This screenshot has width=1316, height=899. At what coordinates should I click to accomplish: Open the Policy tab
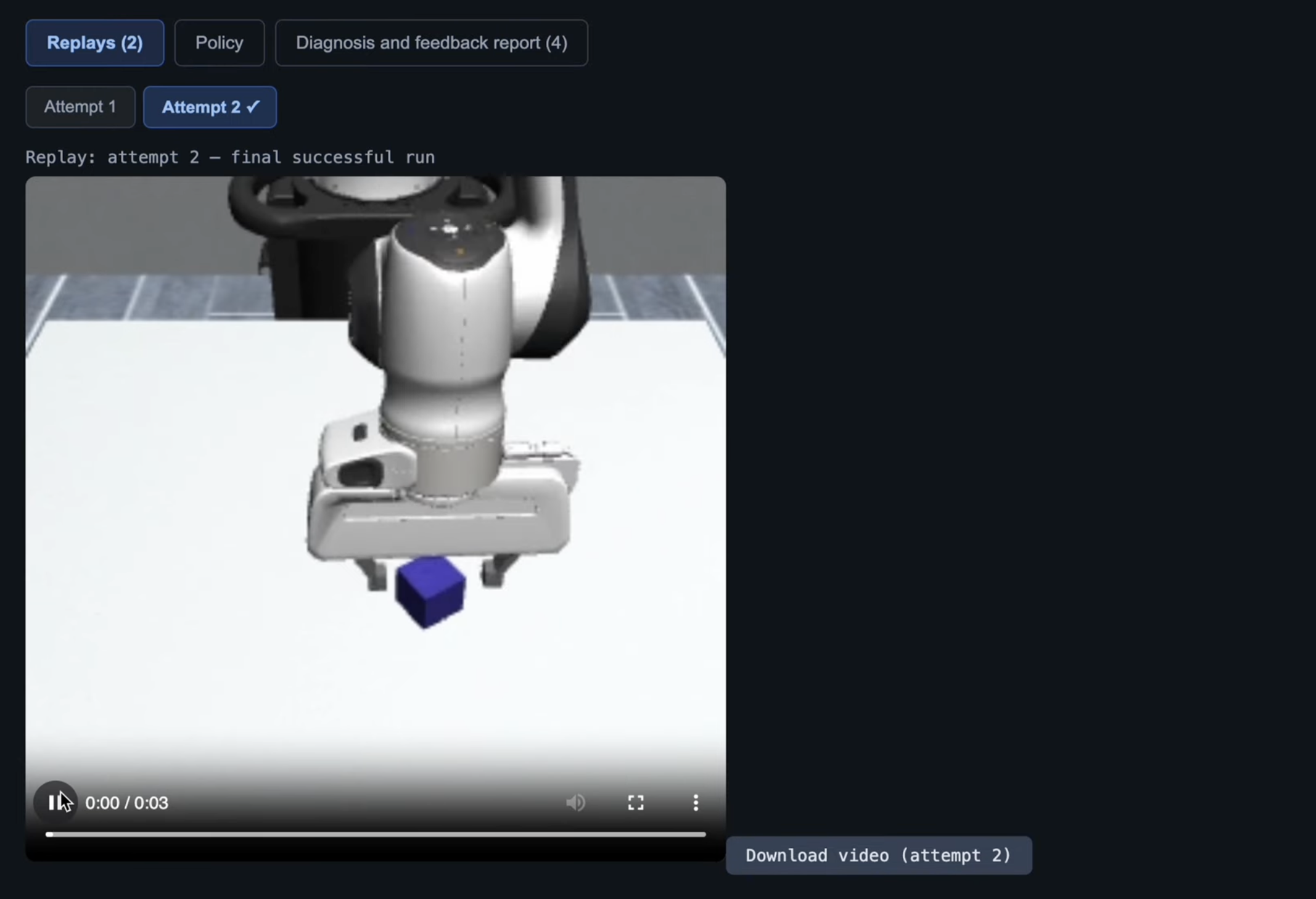(x=219, y=43)
